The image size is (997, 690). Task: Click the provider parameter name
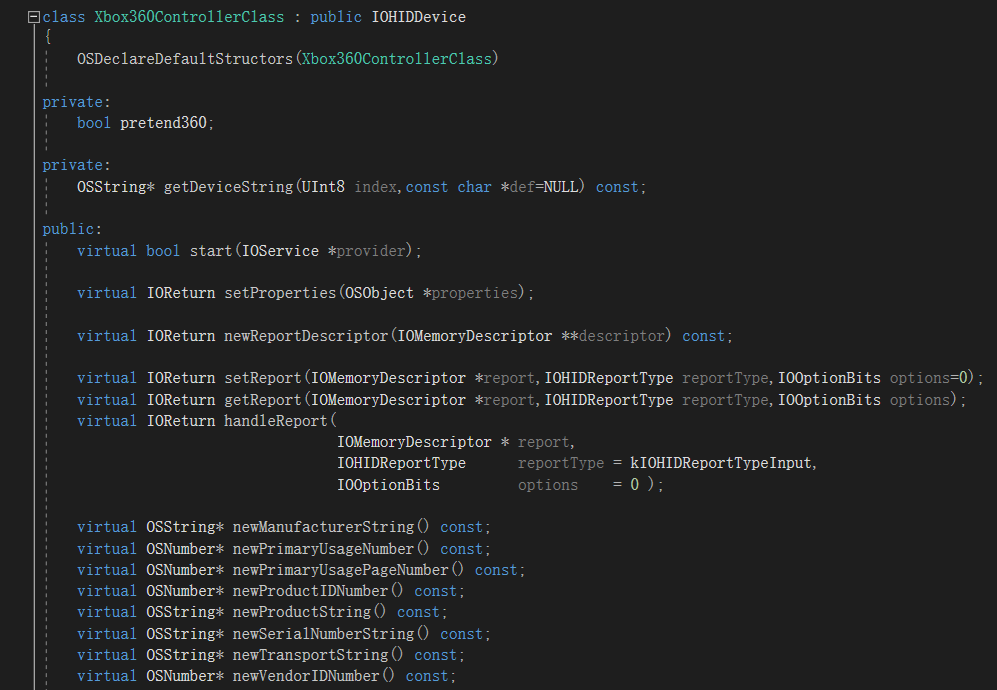371,251
